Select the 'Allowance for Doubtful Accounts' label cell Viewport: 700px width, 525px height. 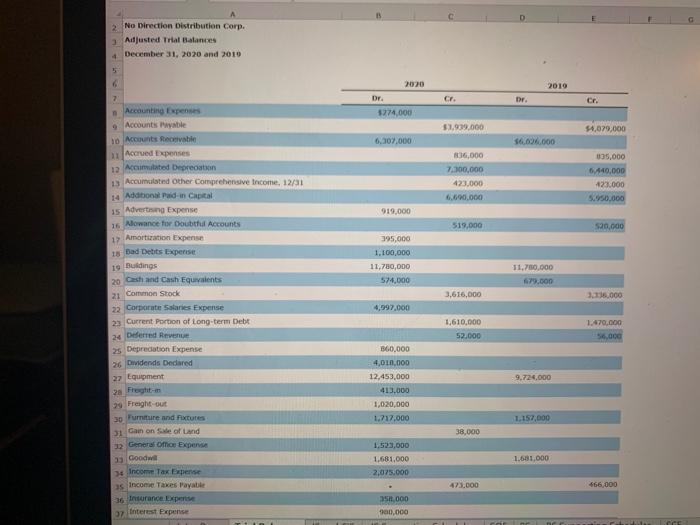[183, 224]
